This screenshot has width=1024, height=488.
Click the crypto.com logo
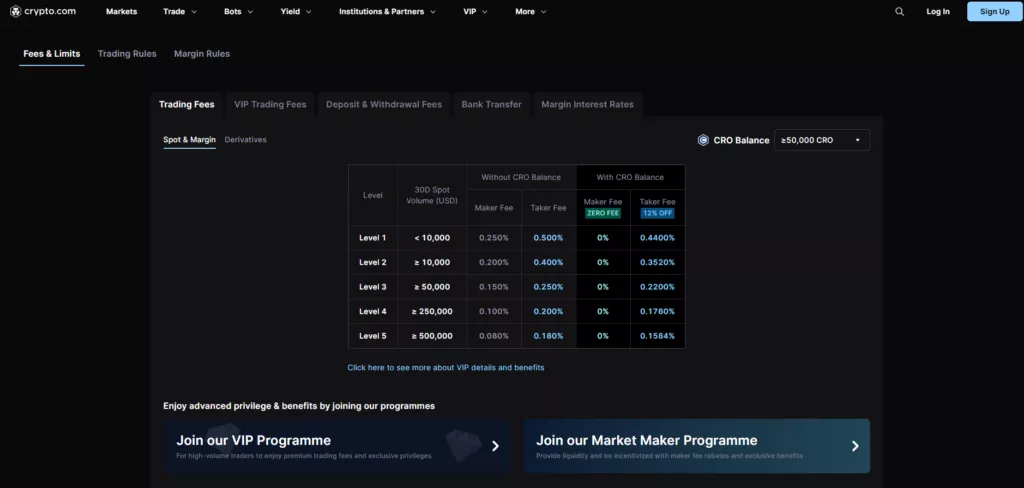pos(43,11)
